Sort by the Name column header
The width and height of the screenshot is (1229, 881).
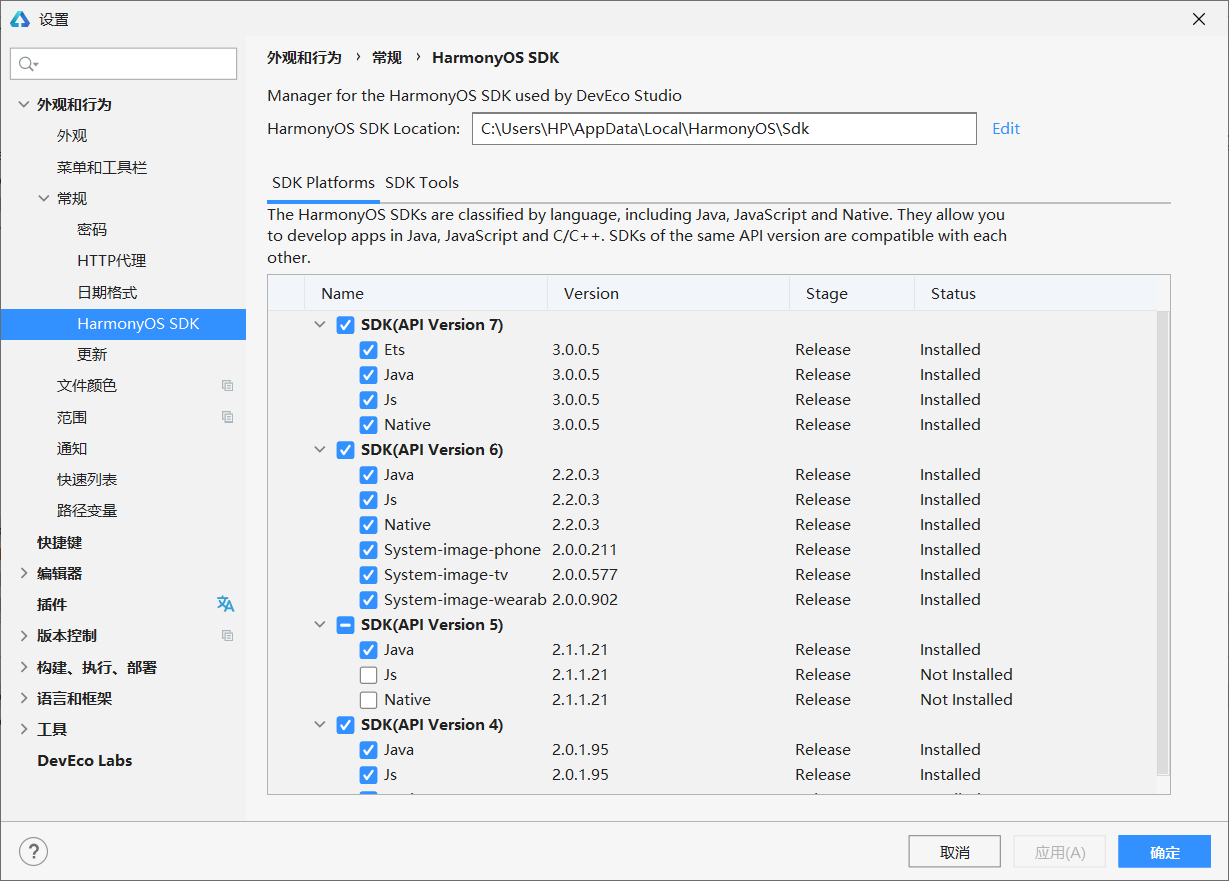[426, 293]
